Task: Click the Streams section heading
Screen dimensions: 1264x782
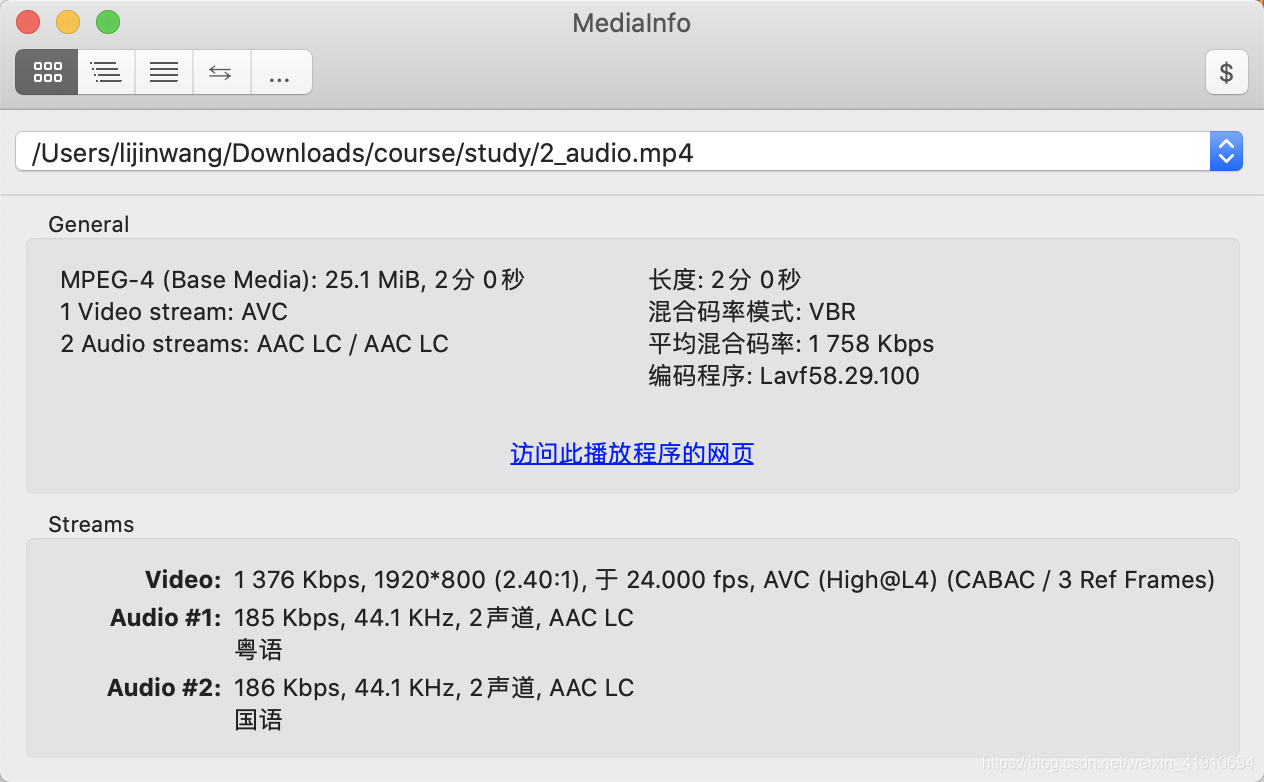Action: click(x=91, y=524)
